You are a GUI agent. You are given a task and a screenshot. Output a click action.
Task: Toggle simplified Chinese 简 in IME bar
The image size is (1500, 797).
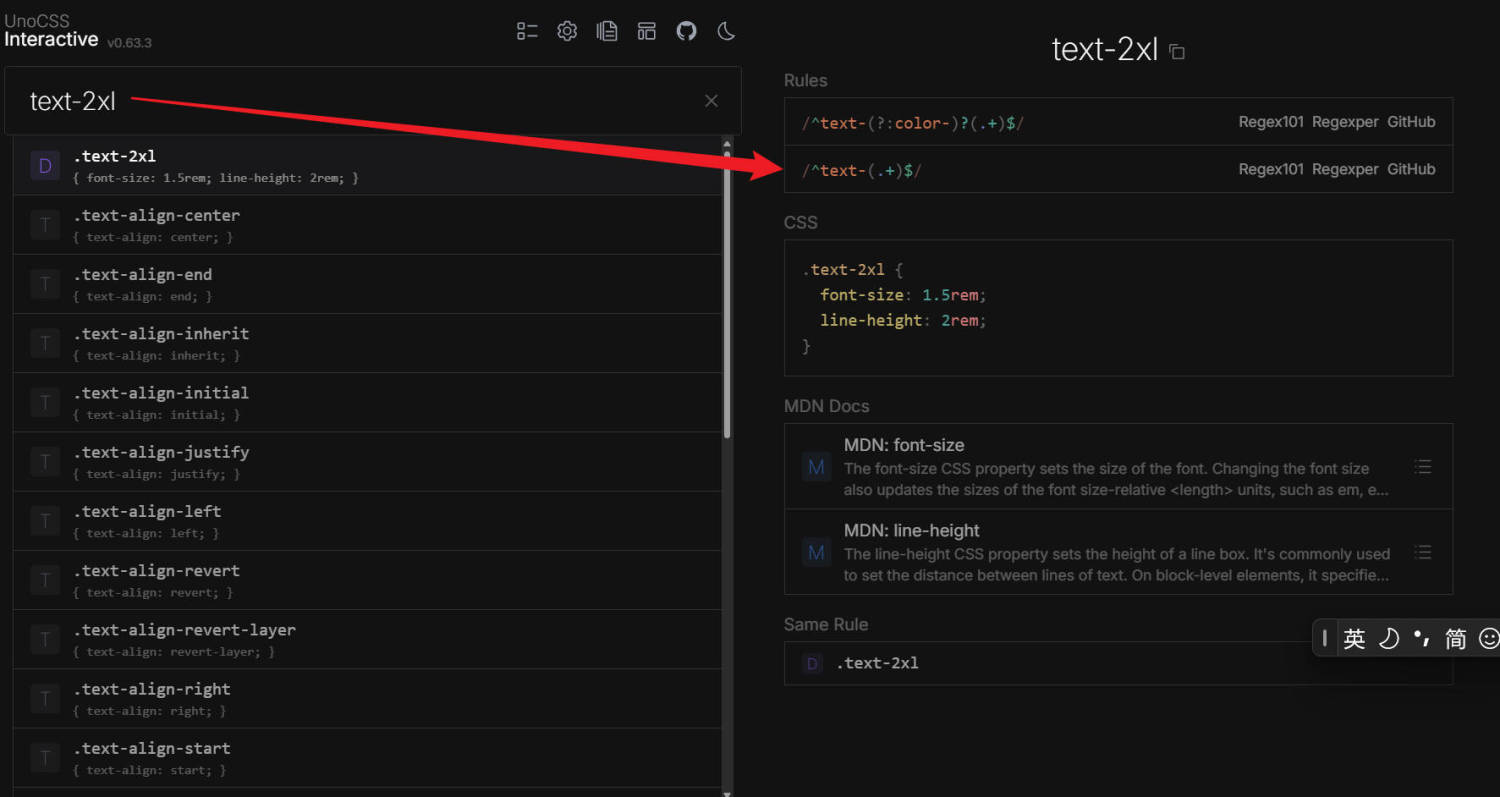tap(1455, 638)
